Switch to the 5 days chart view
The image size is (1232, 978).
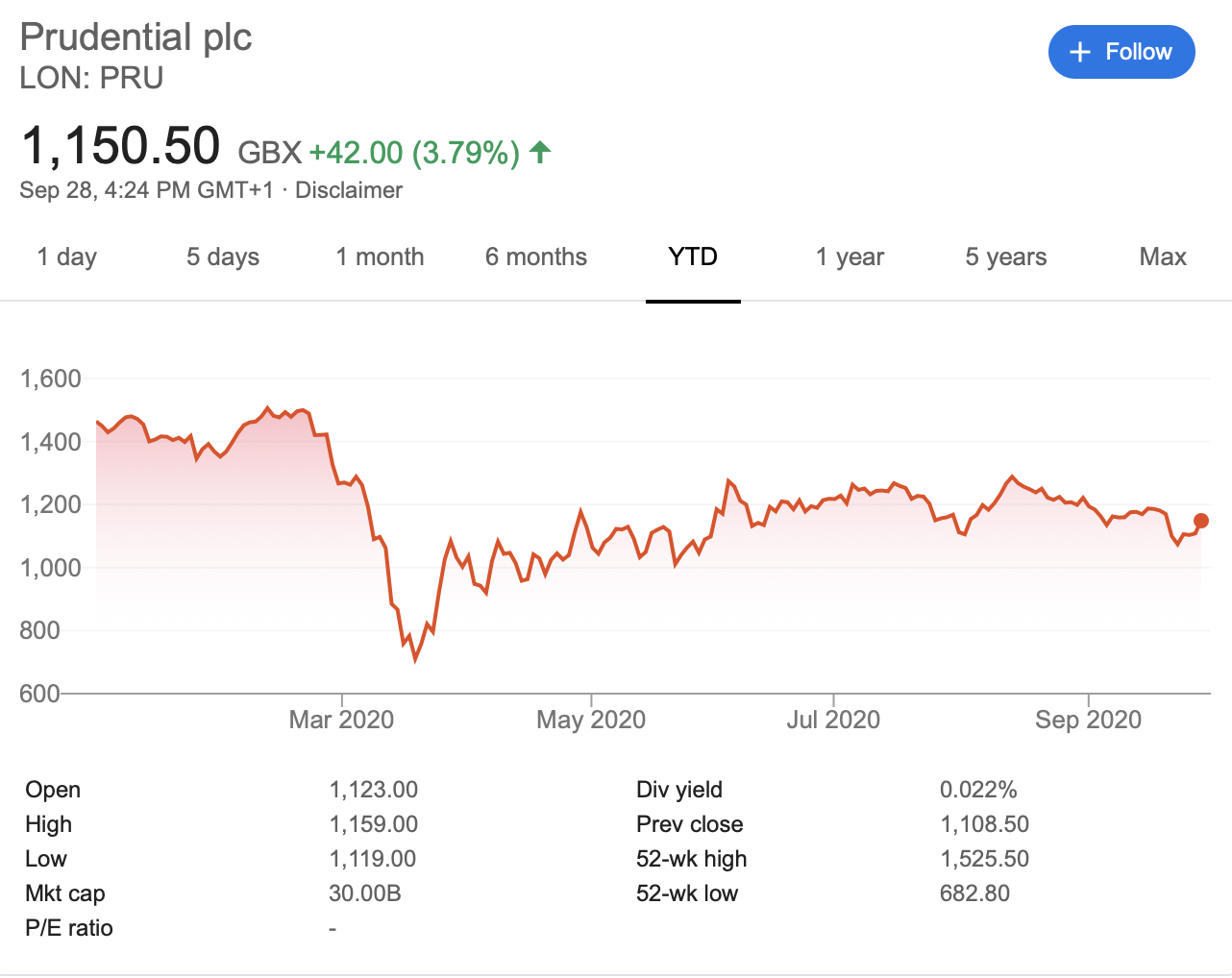222,257
